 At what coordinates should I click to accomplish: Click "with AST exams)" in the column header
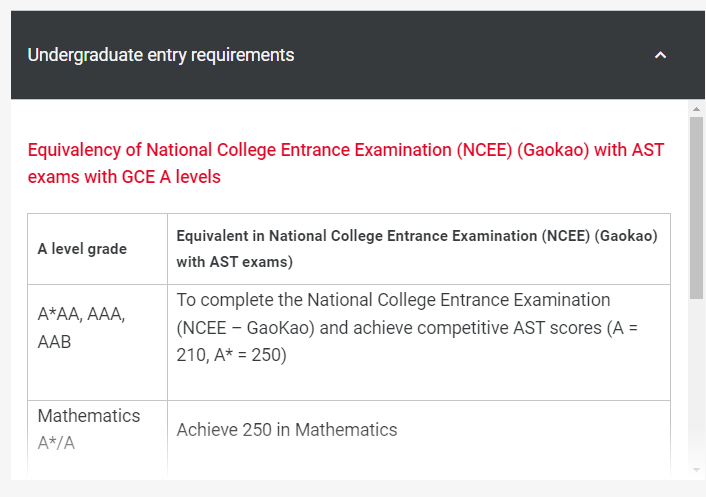[x=234, y=262]
